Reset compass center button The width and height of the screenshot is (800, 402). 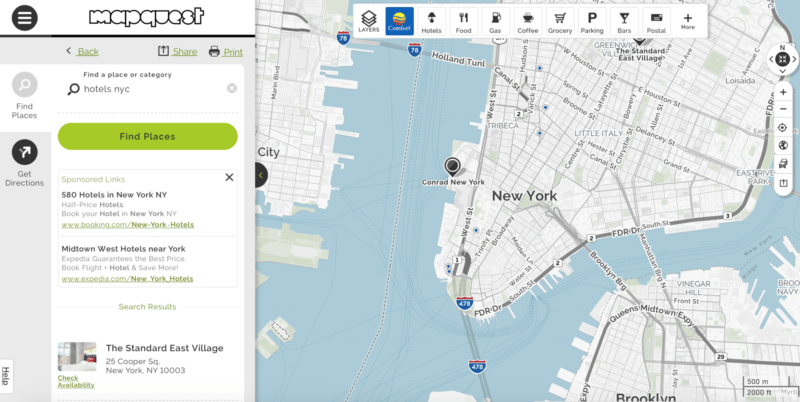[x=782, y=59]
